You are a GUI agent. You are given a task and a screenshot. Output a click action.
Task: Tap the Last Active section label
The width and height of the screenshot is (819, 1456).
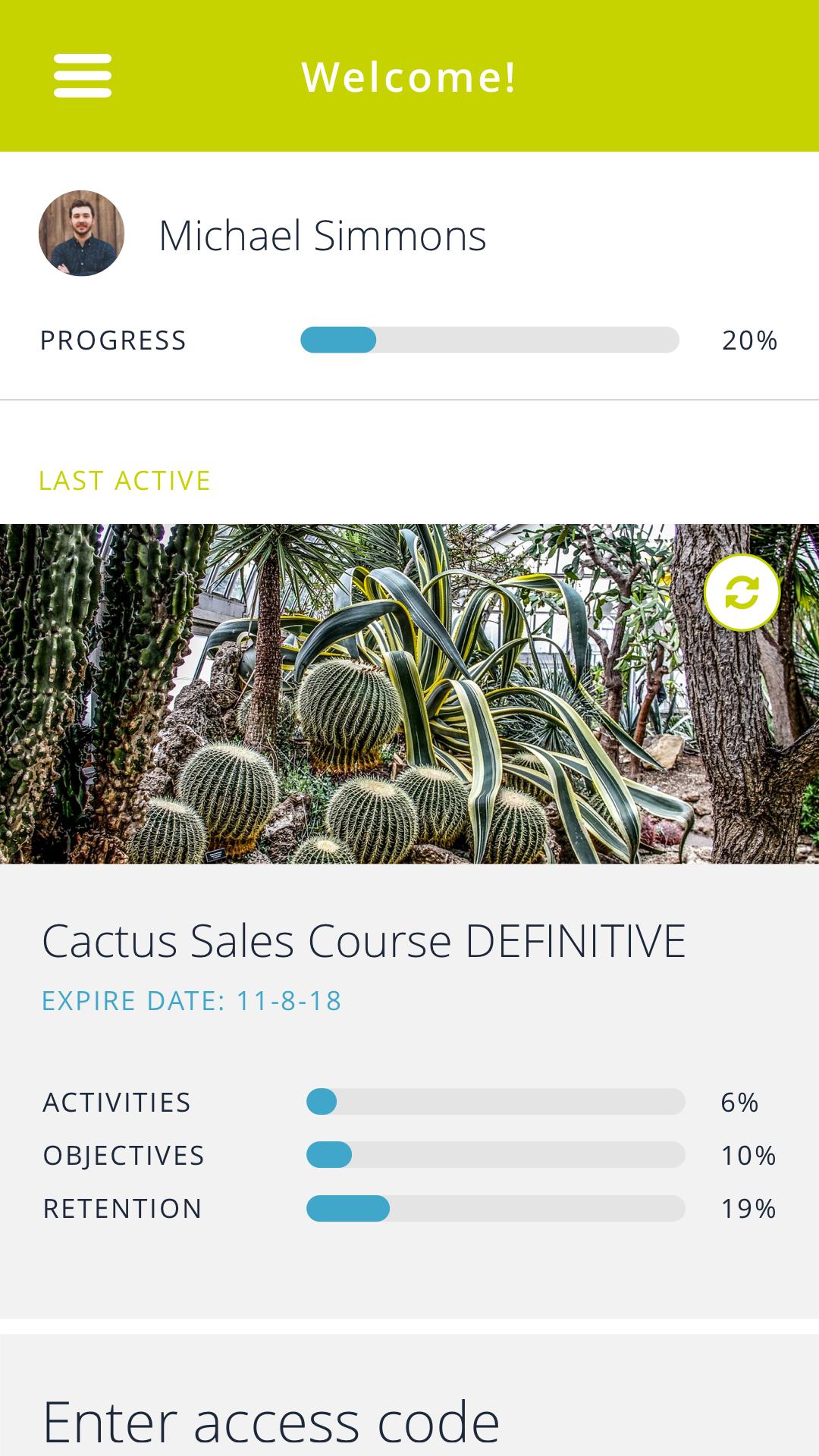[x=124, y=481]
